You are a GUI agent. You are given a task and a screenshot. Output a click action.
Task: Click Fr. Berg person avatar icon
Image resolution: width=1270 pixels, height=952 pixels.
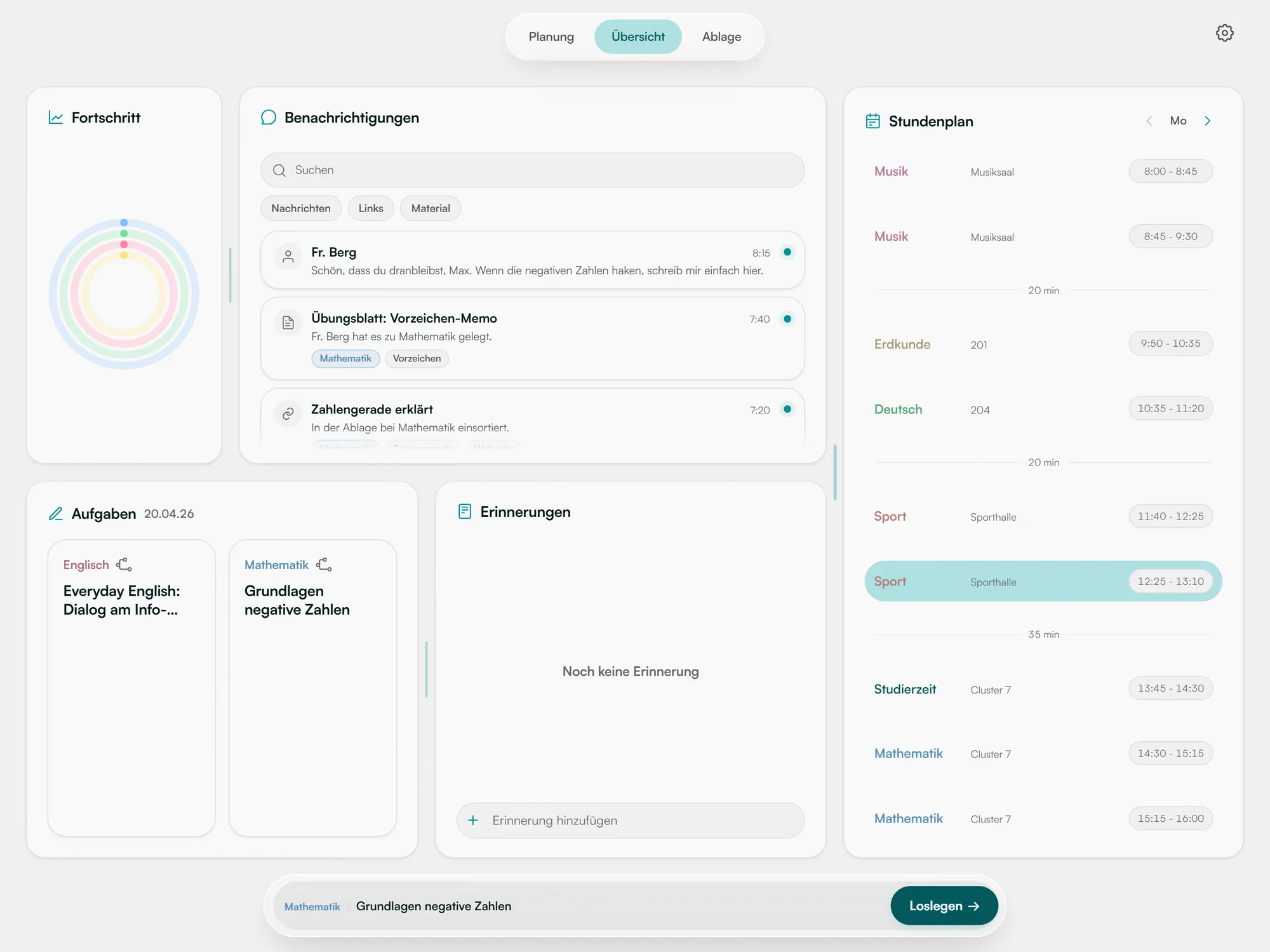pyautogui.click(x=288, y=257)
